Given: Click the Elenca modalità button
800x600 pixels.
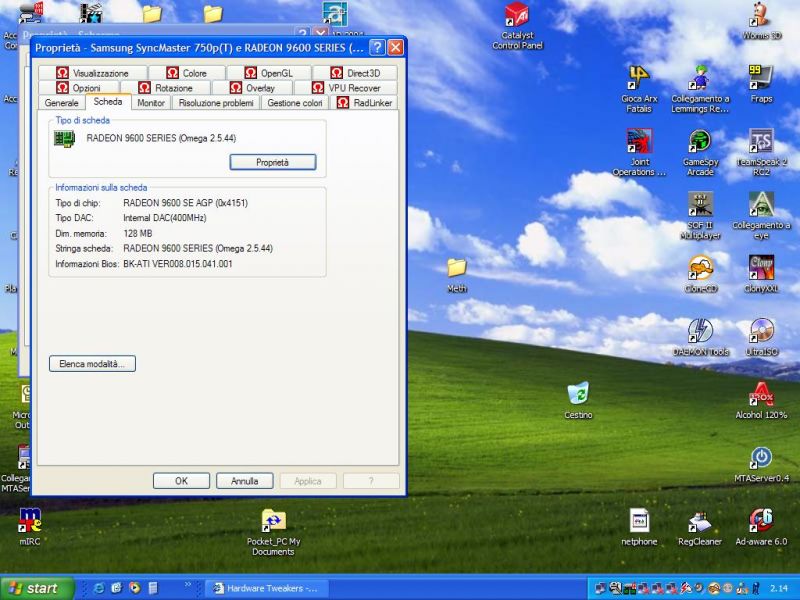Looking at the screenshot, I should pyautogui.click(x=92, y=364).
